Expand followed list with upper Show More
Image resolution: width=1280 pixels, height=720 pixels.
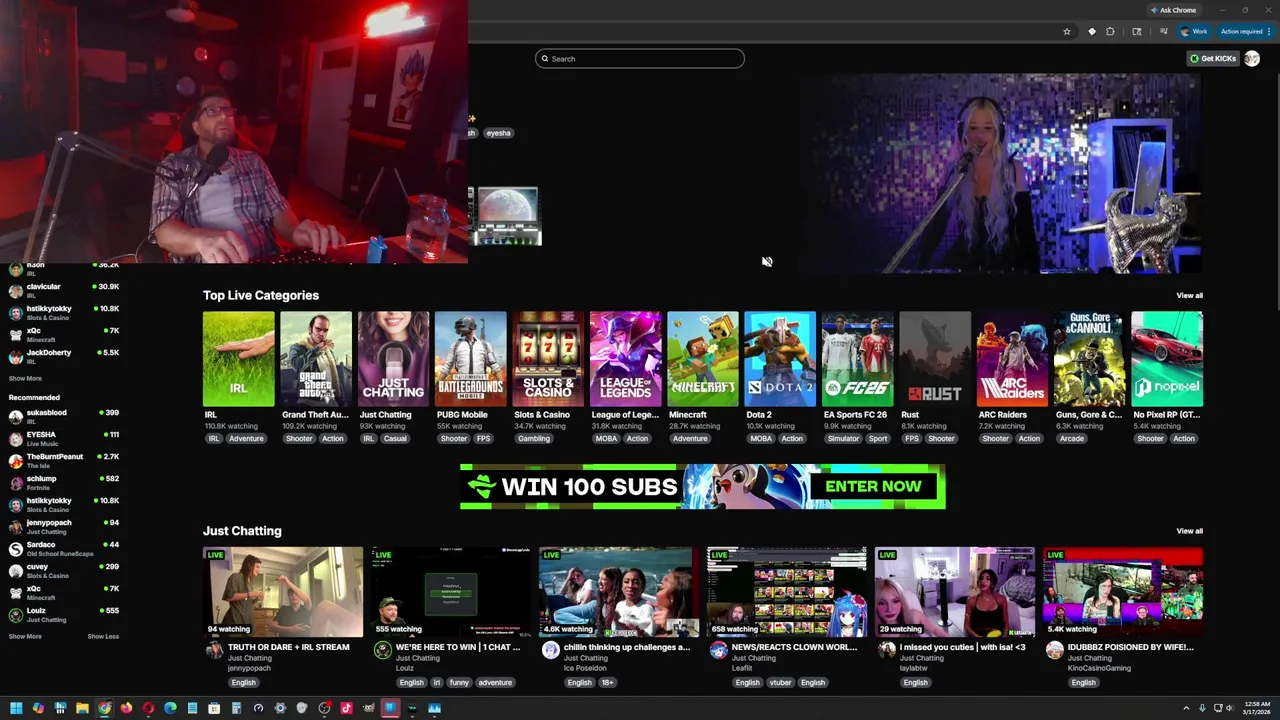(x=25, y=379)
